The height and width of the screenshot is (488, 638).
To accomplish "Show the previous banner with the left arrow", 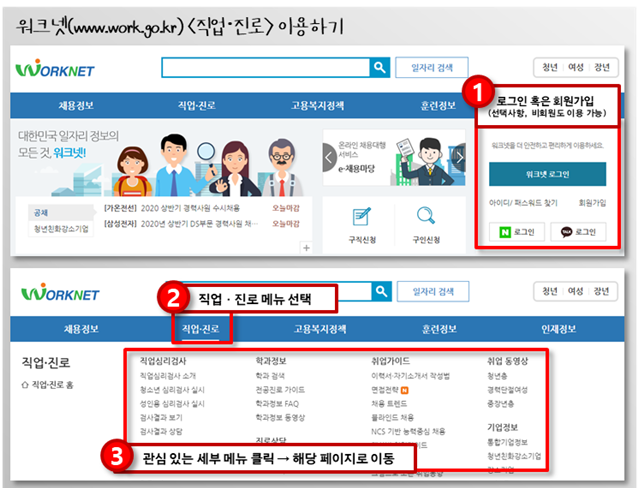I will point(329,157).
